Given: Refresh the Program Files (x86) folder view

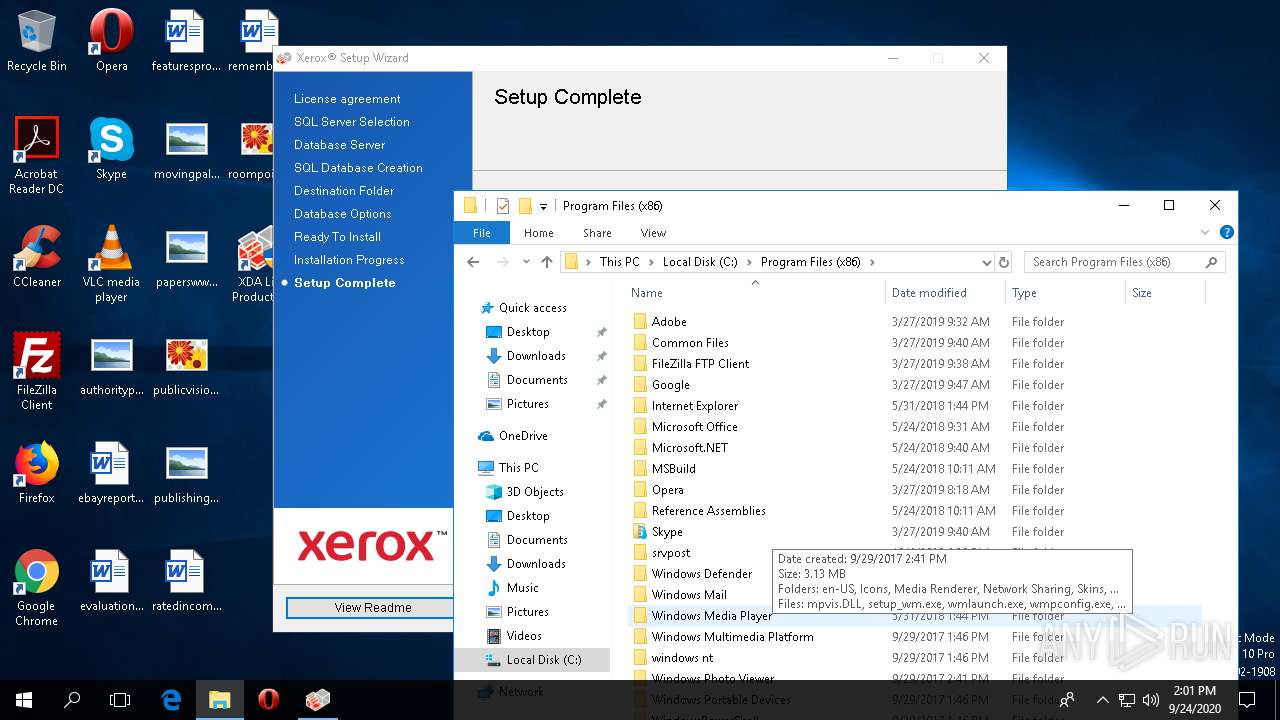Looking at the screenshot, I should point(1004,262).
